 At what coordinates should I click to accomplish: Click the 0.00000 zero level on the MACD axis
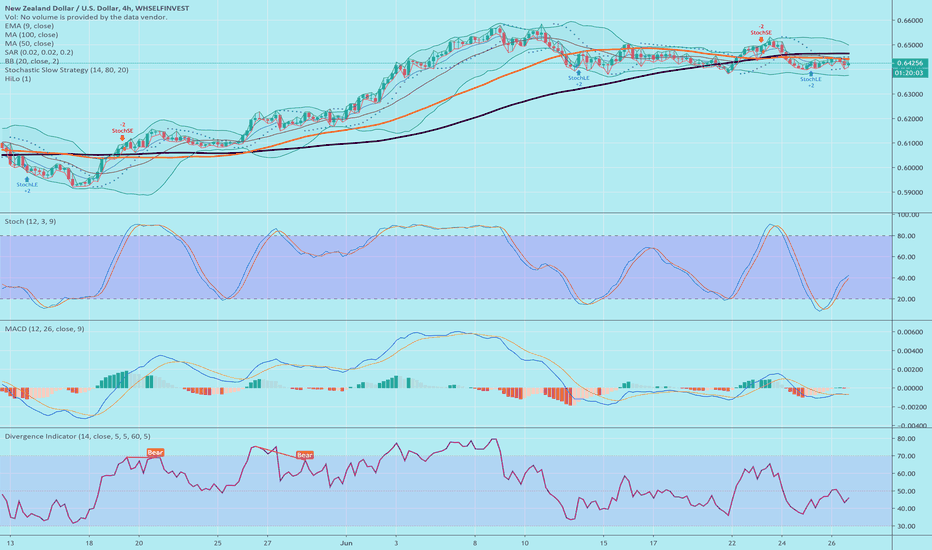[910, 388]
